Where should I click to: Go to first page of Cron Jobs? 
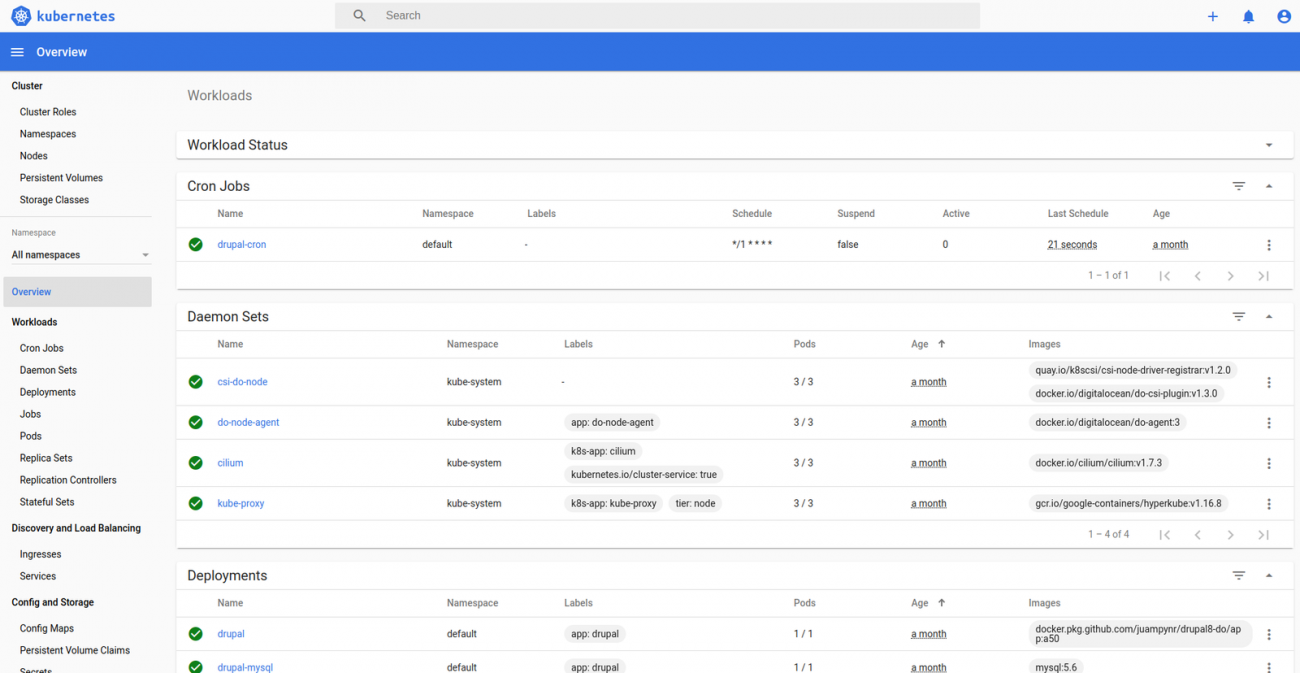tap(1165, 276)
